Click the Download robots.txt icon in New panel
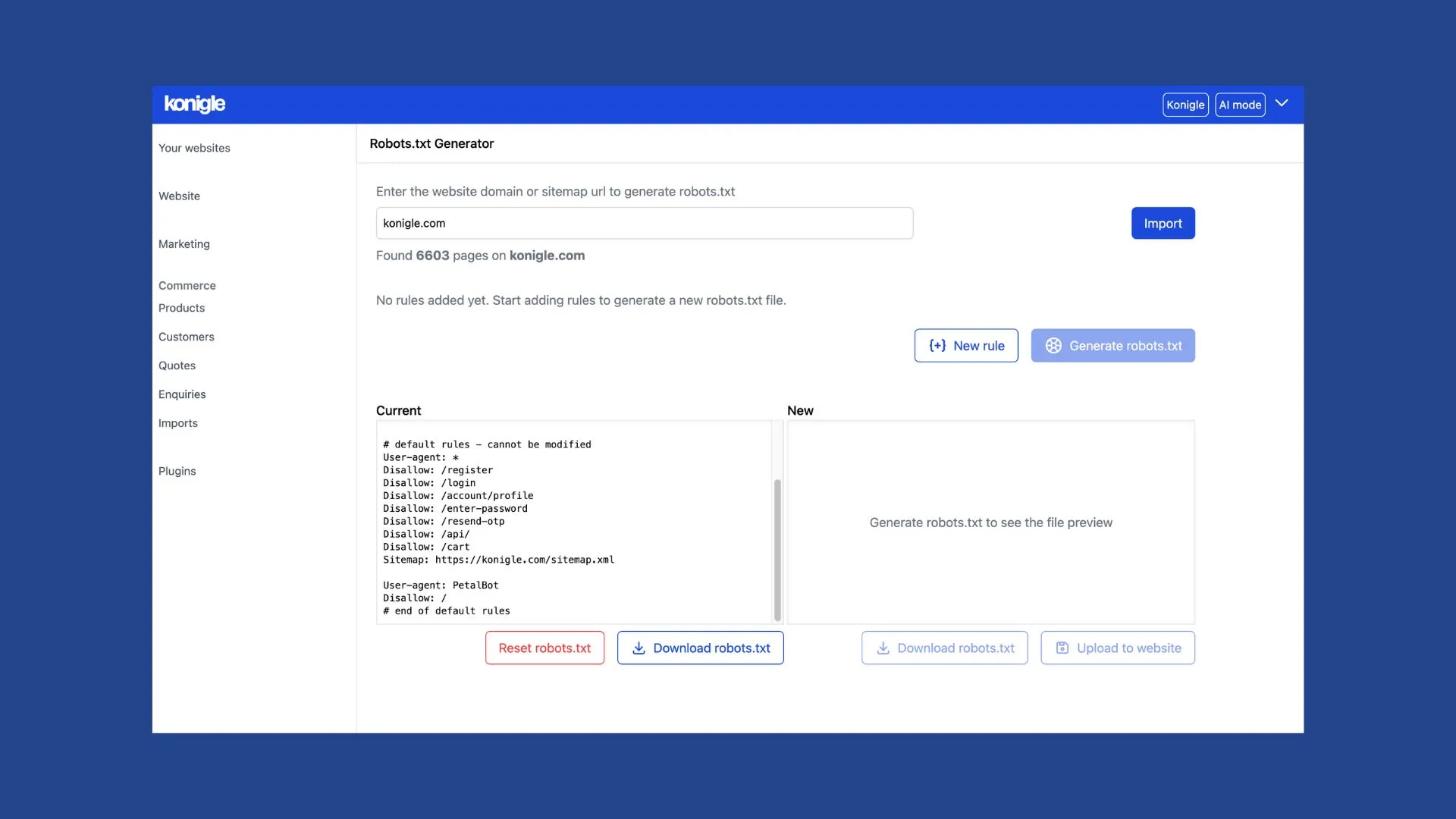The image size is (1456, 819). coord(882,647)
